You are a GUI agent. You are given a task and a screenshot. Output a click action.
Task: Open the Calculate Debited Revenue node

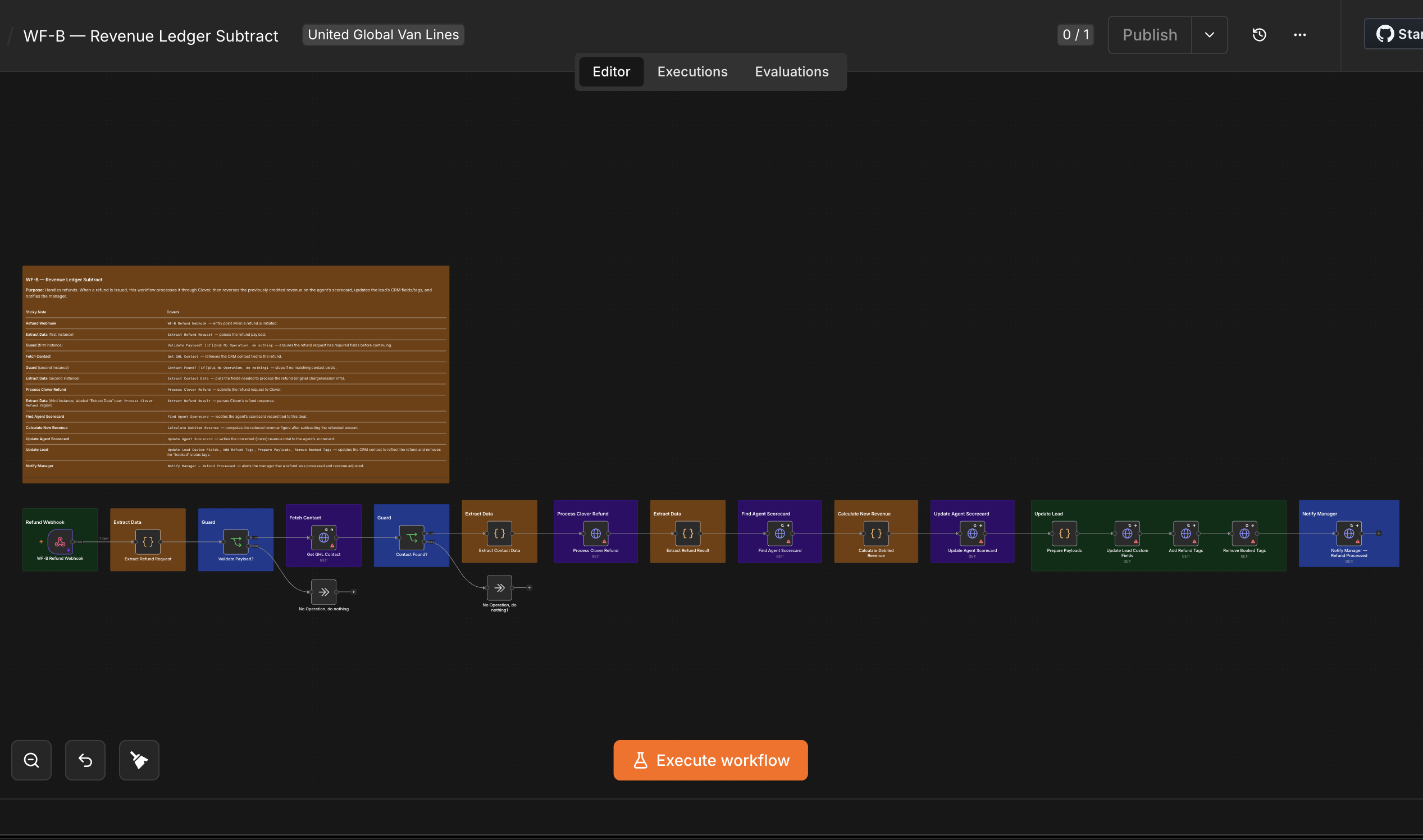[x=875, y=533]
